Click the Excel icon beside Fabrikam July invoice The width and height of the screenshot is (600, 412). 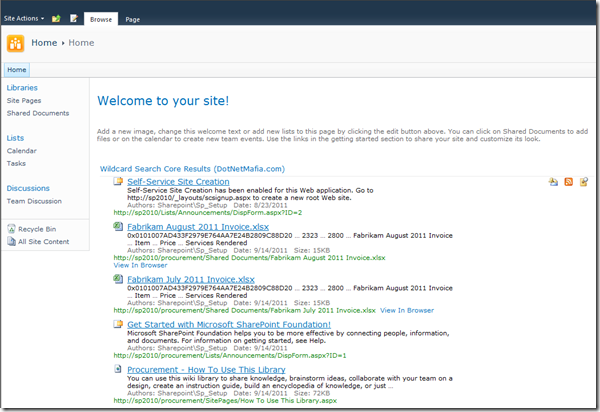118,279
